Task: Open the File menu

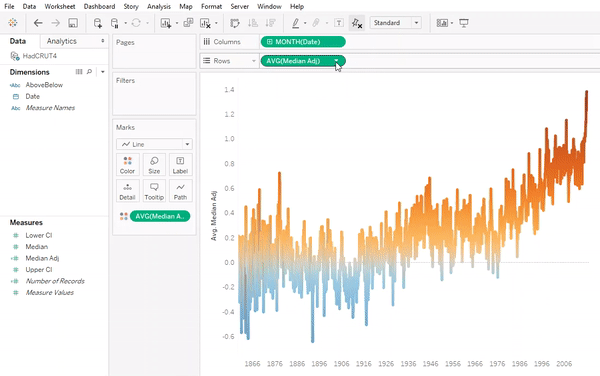Action: pyautogui.click(x=9, y=7)
